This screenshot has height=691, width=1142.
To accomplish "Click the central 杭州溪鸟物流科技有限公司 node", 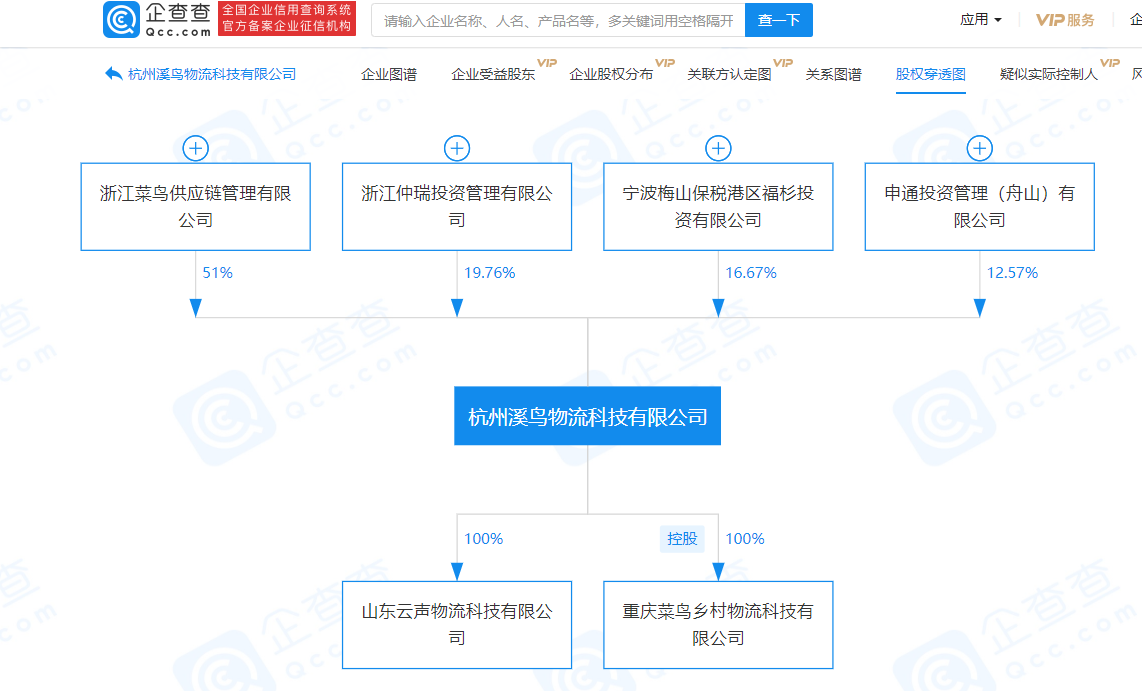I will (588, 416).
